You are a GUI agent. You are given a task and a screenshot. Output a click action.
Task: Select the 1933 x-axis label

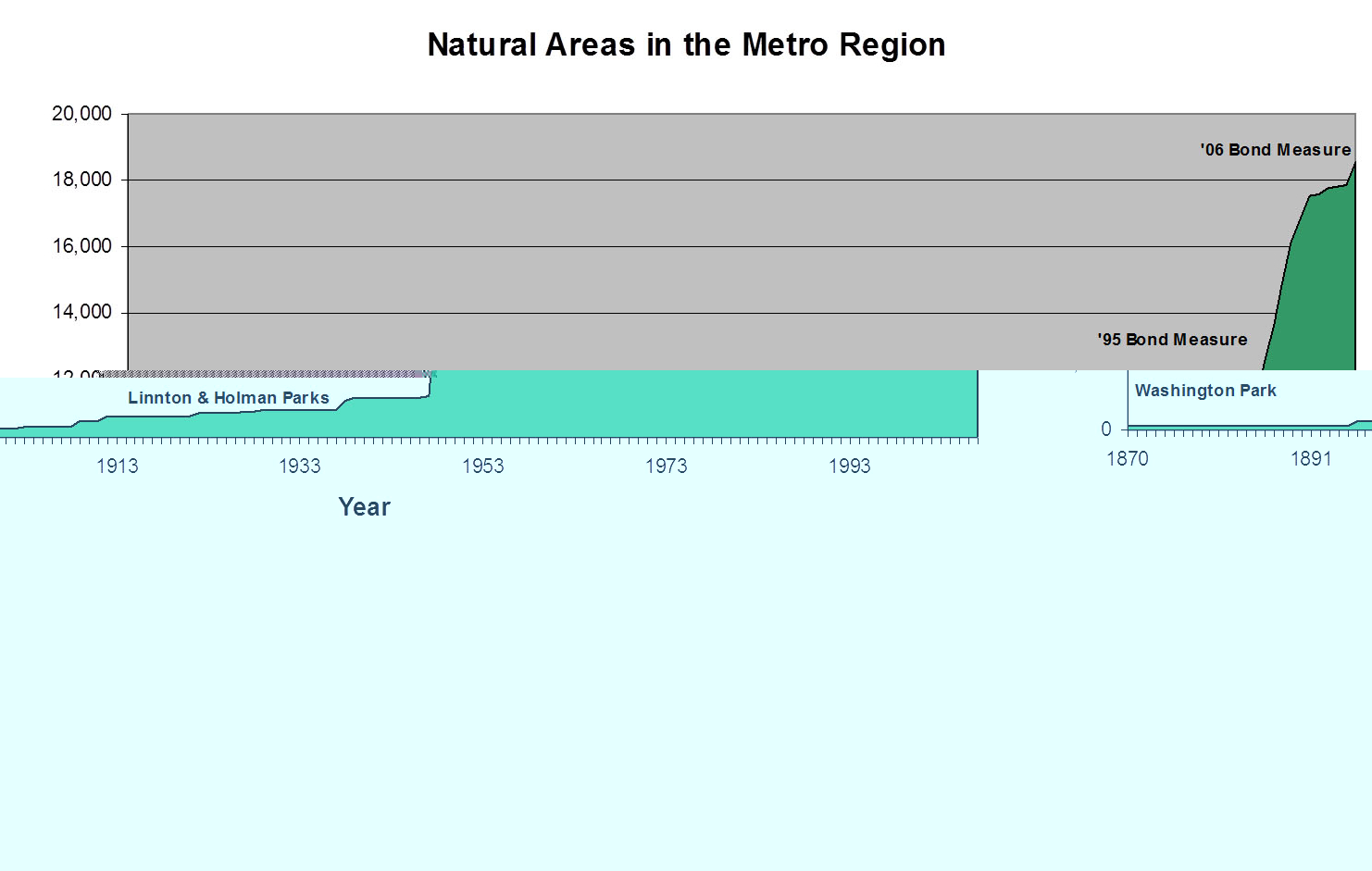point(300,467)
